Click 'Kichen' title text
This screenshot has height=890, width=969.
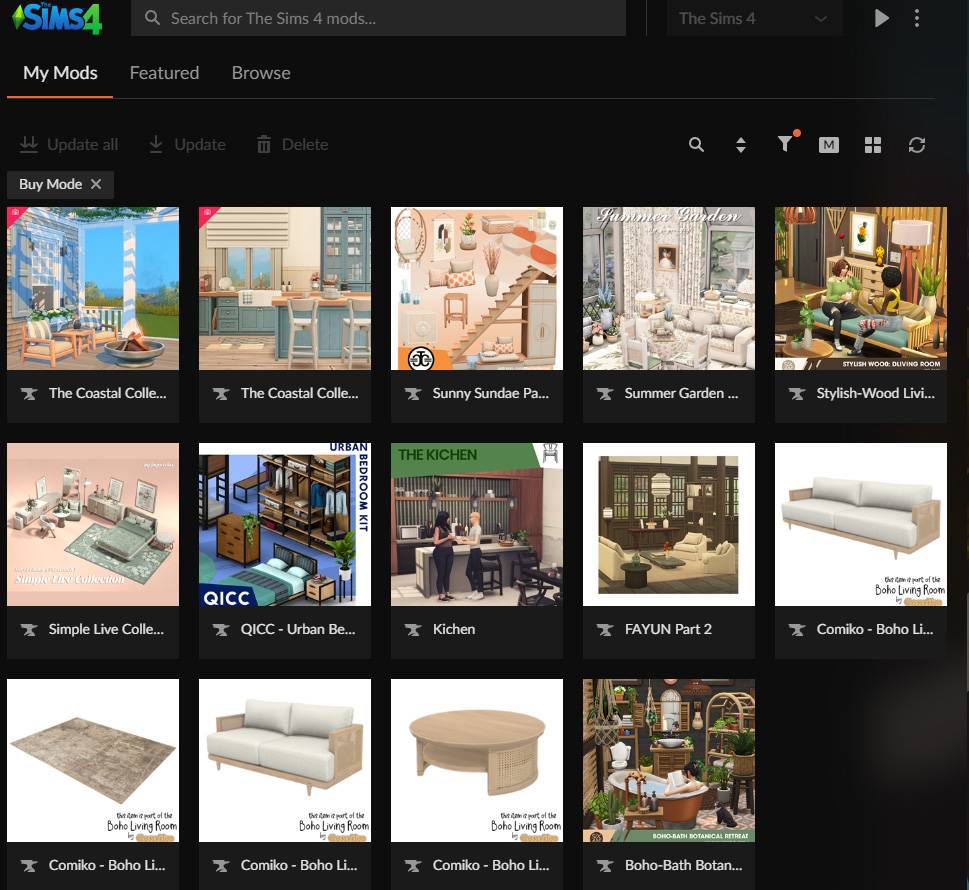click(x=454, y=629)
